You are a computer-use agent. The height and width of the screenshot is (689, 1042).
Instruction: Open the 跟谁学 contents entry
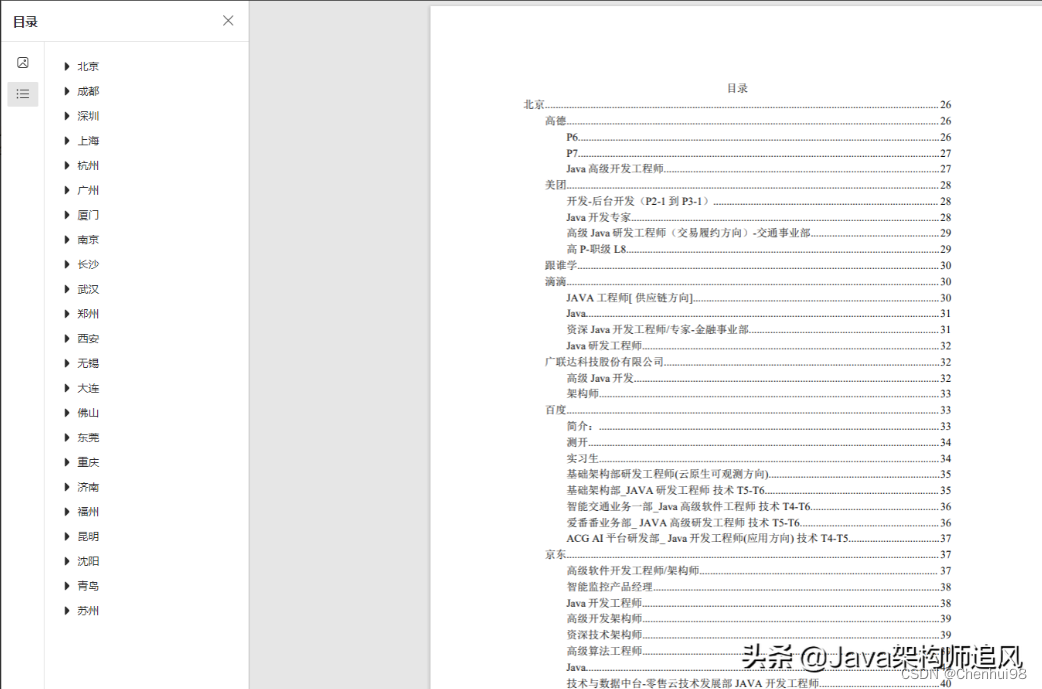(748, 265)
